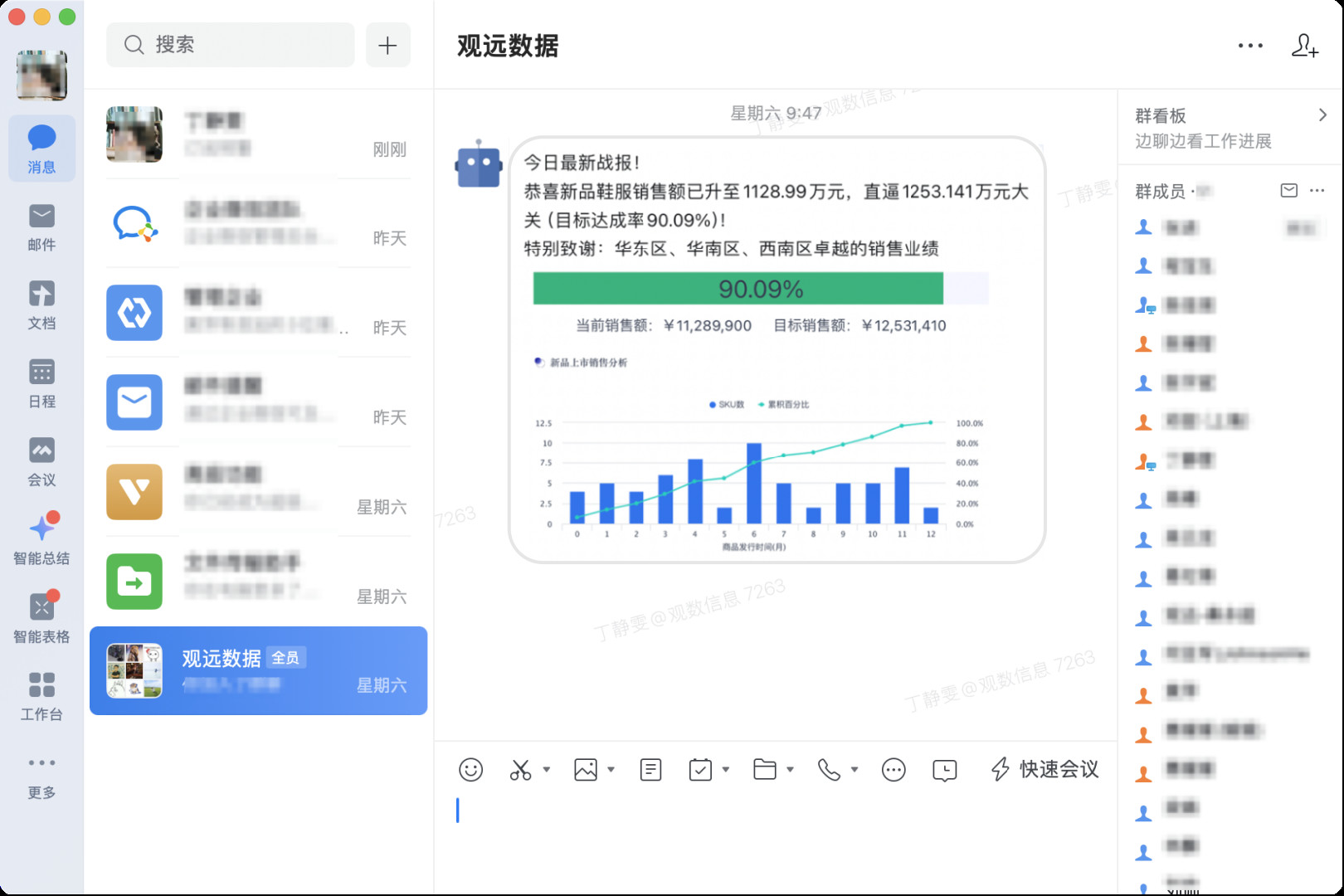Expand the group board (群看板) chevron
The width and height of the screenshot is (1344, 896).
(1322, 115)
